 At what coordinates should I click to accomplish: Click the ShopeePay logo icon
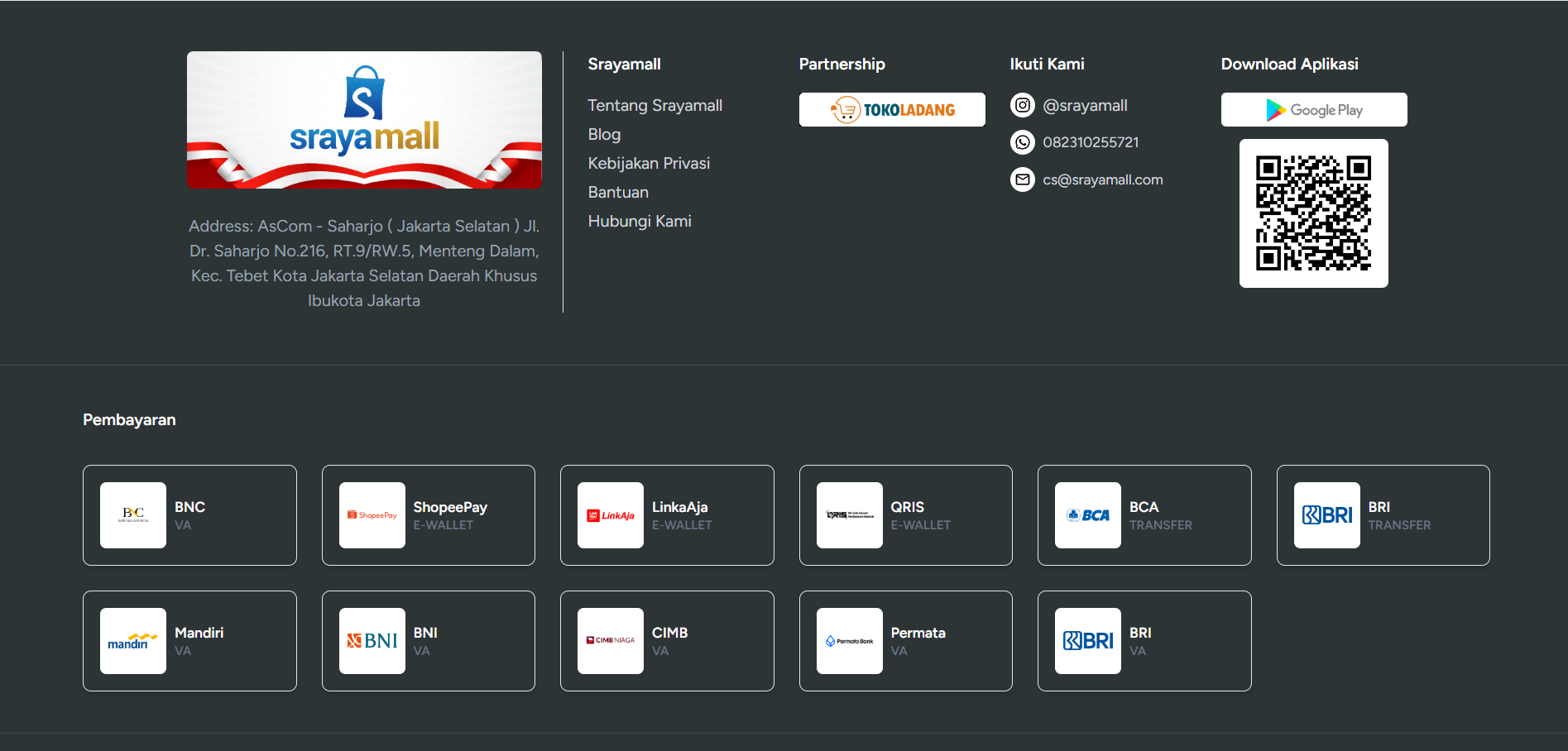[x=372, y=515]
